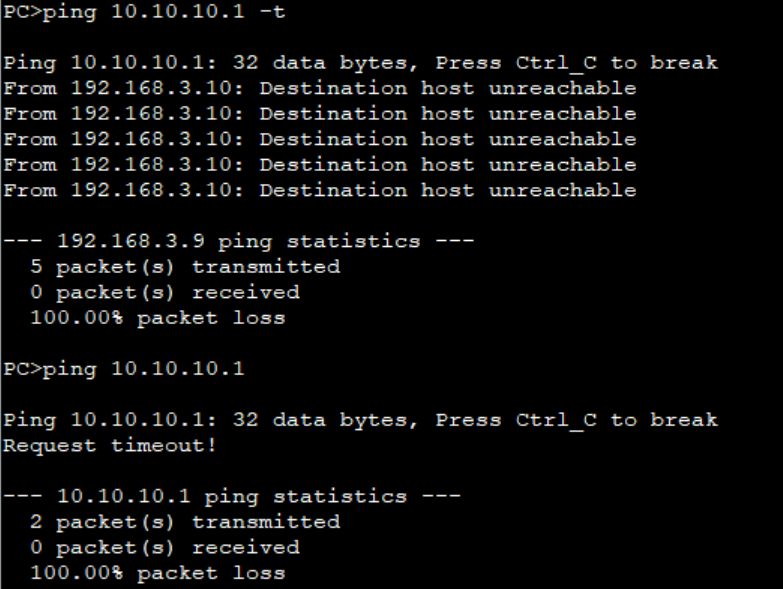
Task: Click the "-t" flag in the first command
Action: point(273,11)
